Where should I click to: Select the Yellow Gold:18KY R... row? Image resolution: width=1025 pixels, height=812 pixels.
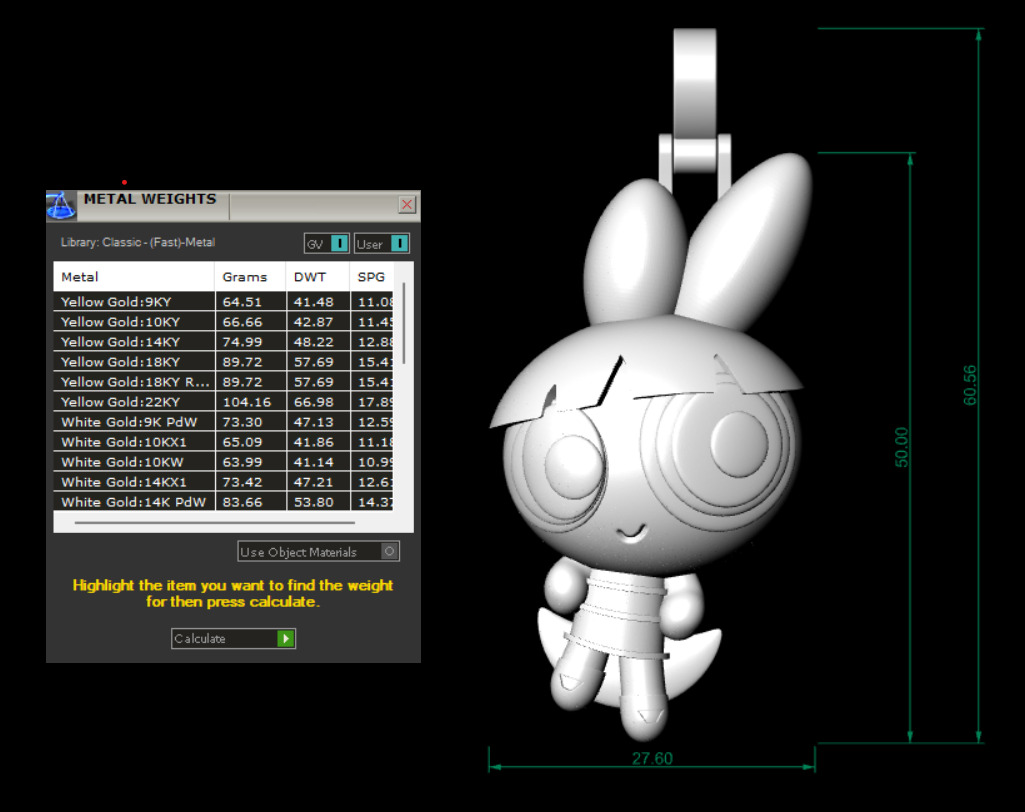(x=223, y=382)
